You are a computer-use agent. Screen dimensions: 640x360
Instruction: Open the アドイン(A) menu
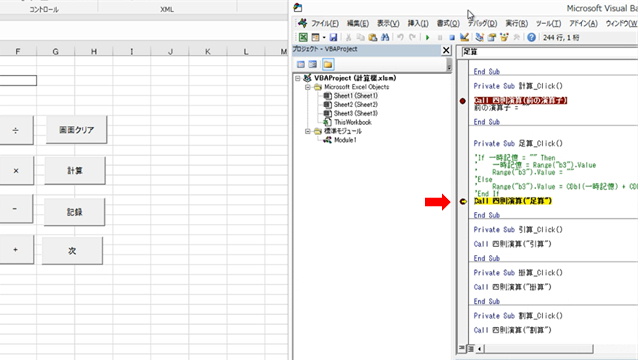(x=583, y=24)
